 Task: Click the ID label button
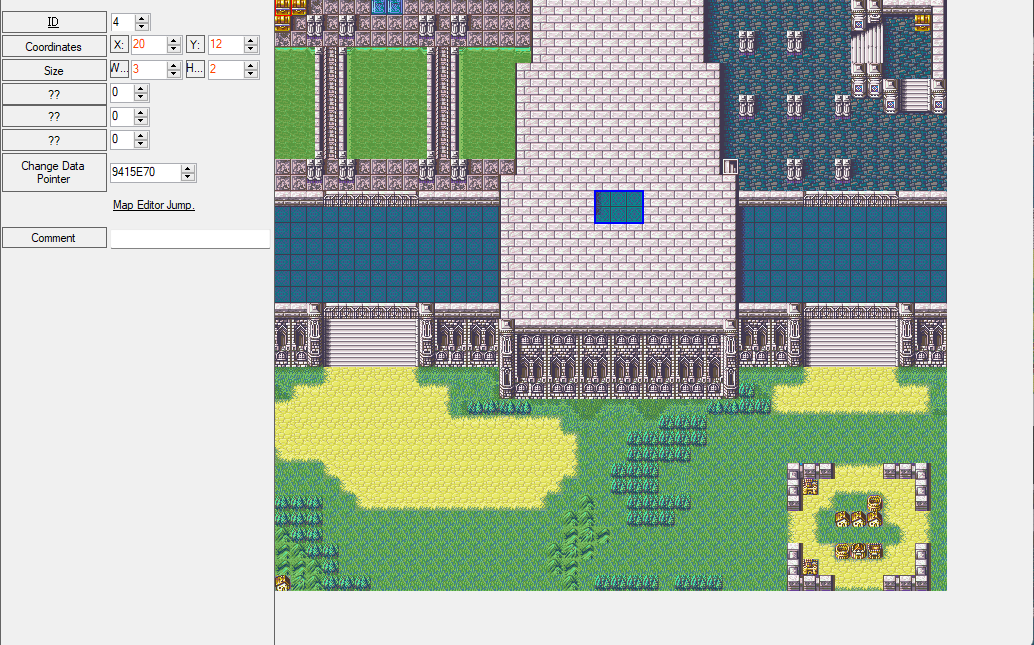click(x=54, y=22)
